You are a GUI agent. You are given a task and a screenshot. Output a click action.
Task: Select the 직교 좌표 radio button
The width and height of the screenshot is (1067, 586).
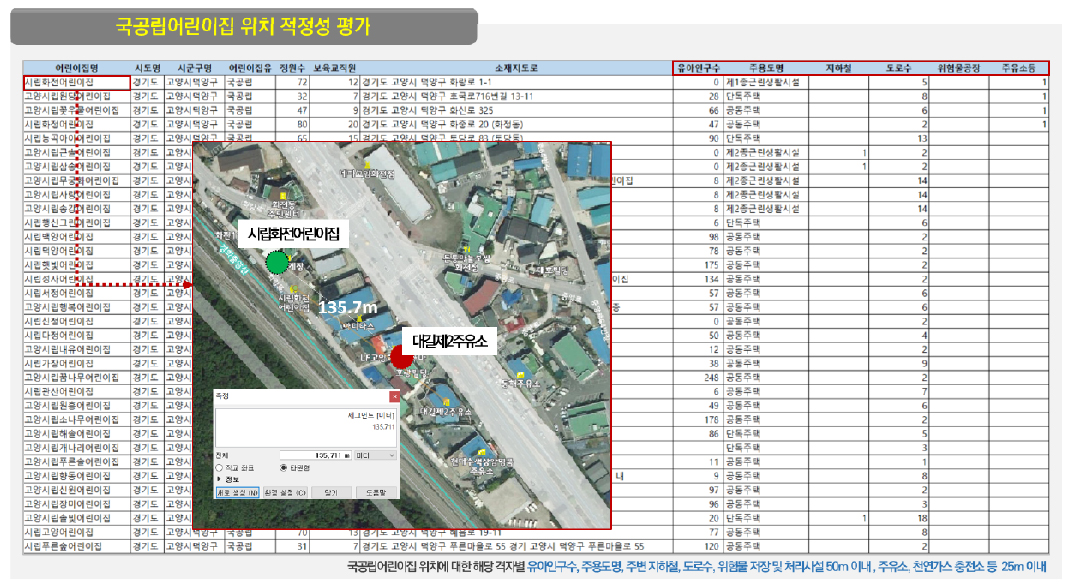[219, 468]
